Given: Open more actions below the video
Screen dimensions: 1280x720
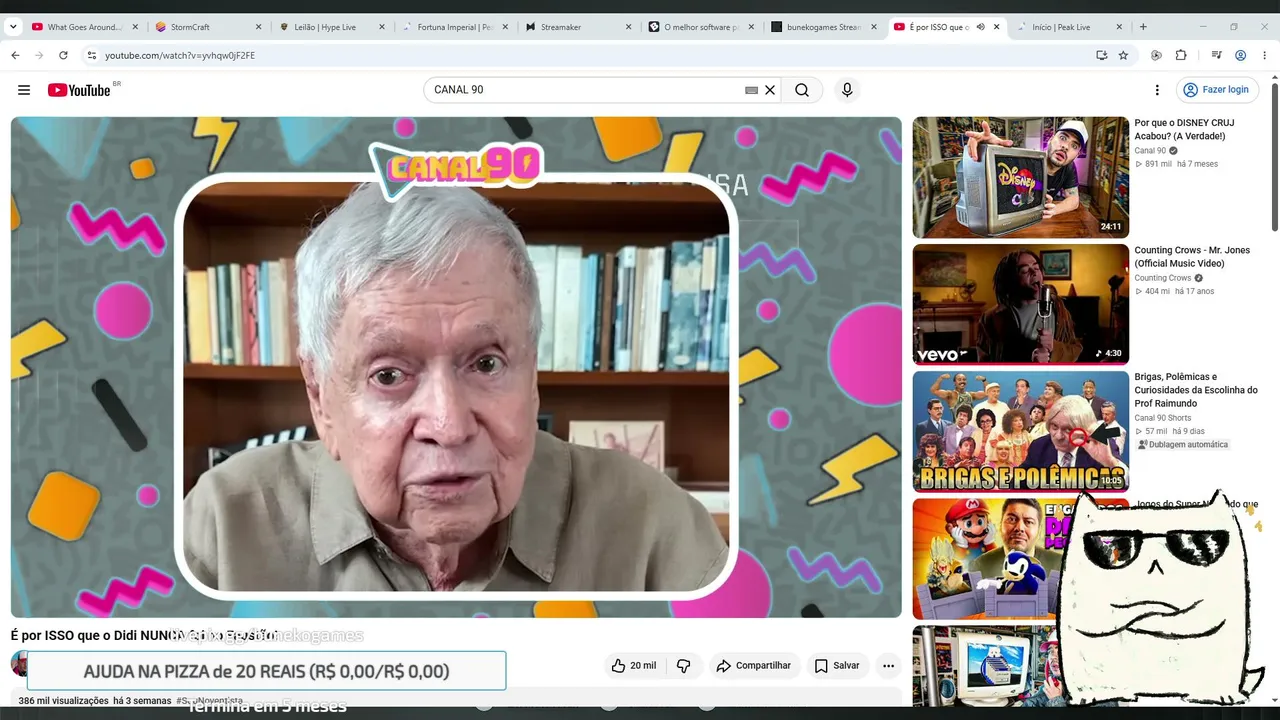Looking at the screenshot, I should point(888,666).
